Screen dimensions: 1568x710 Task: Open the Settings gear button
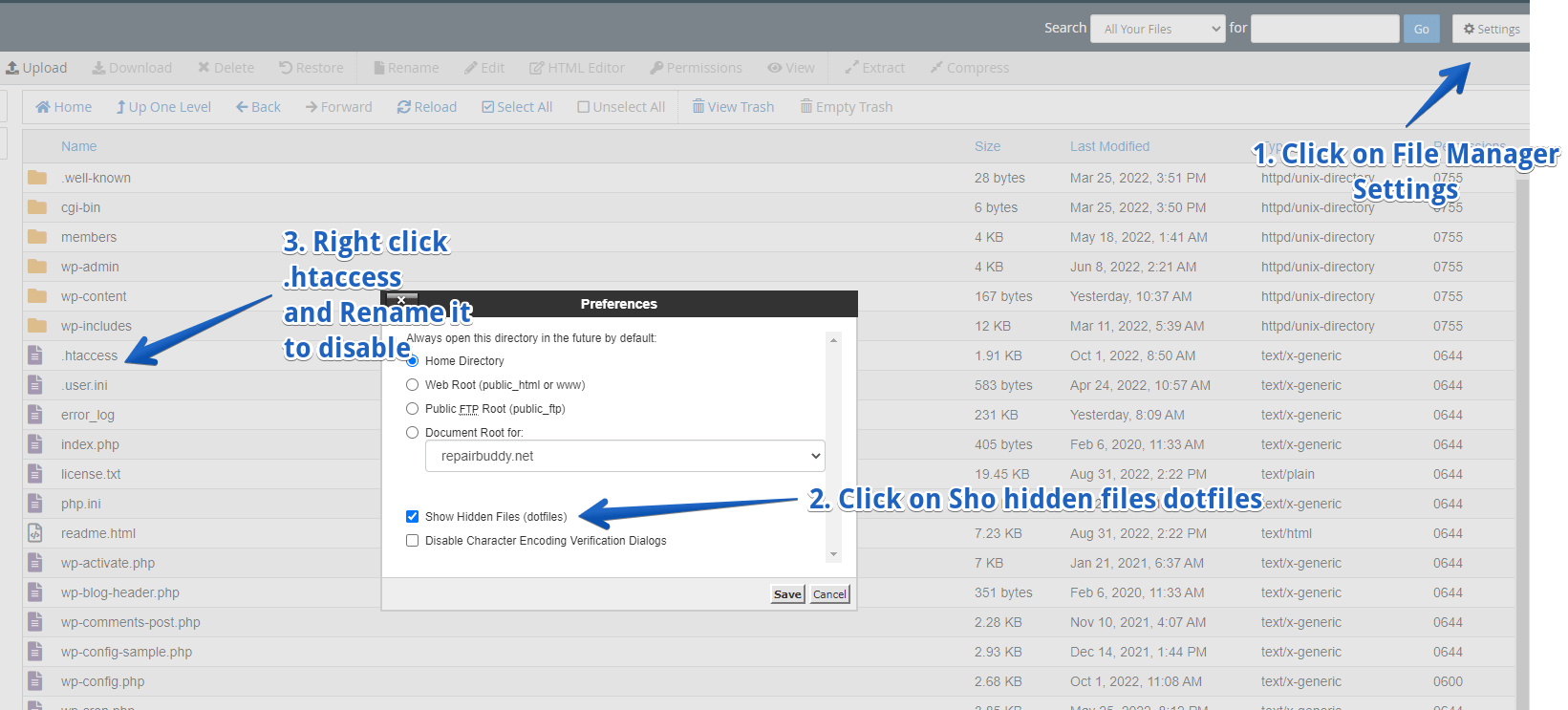tap(1491, 29)
